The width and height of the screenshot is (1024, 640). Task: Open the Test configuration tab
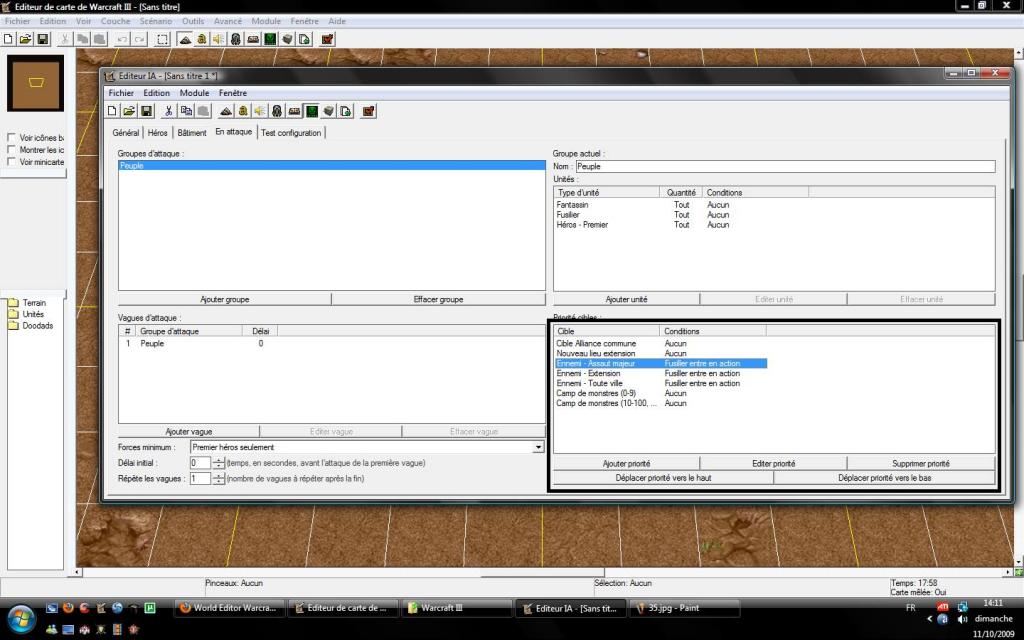(291, 133)
